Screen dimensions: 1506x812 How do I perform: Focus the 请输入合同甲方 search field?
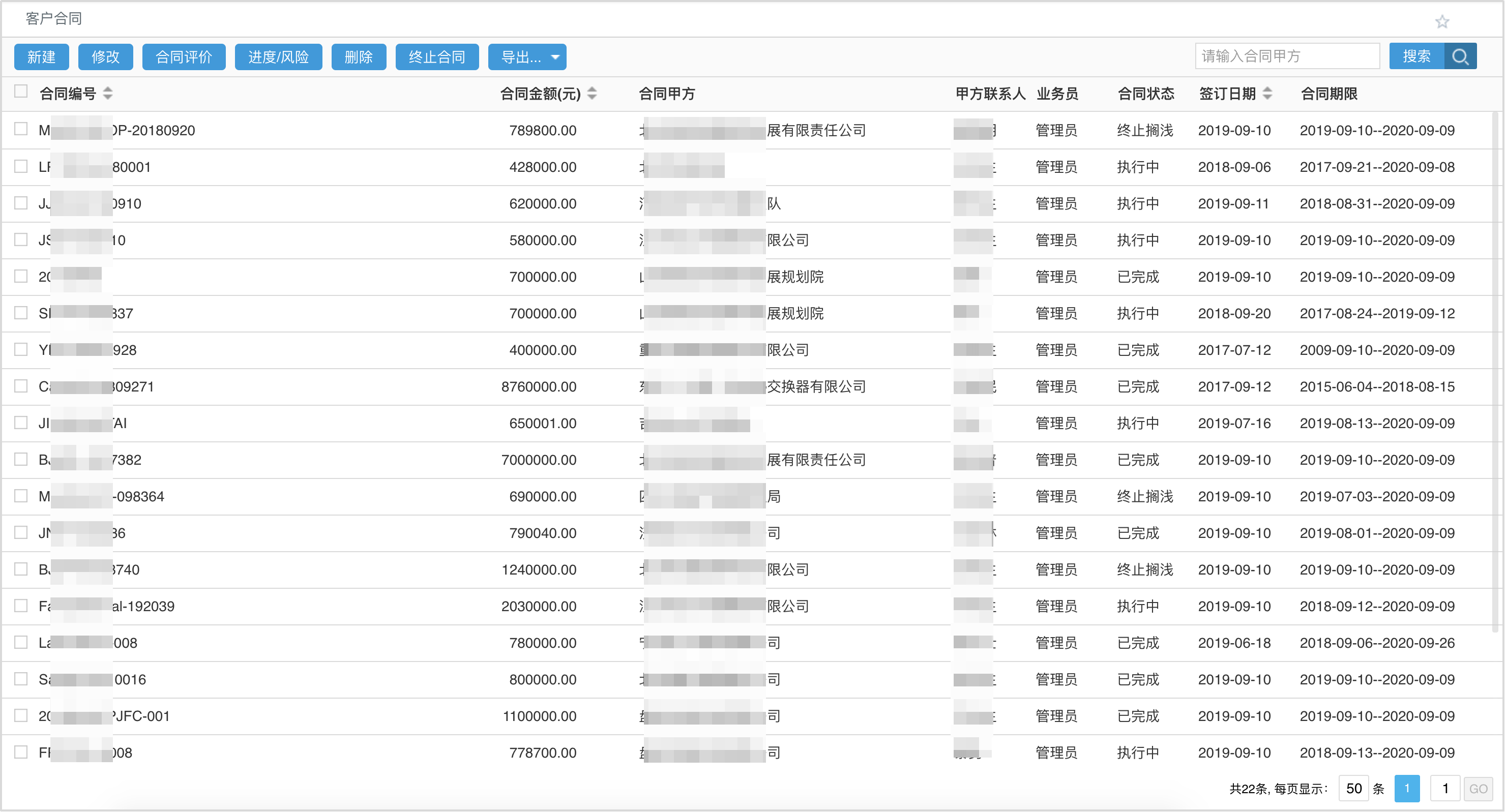(1287, 57)
